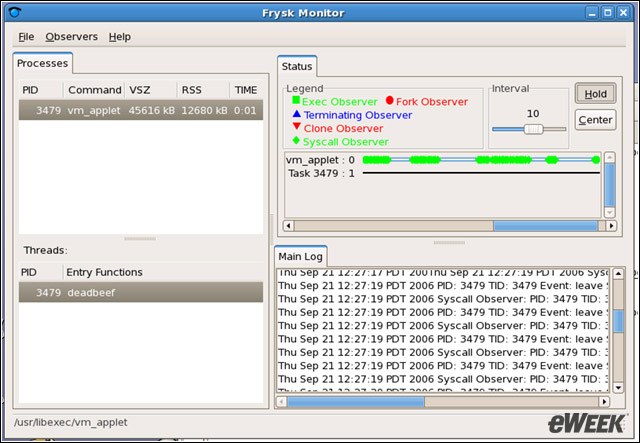Minimize the Frysk Monitor window
The height and width of the screenshot is (443, 640).
tap(592, 13)
